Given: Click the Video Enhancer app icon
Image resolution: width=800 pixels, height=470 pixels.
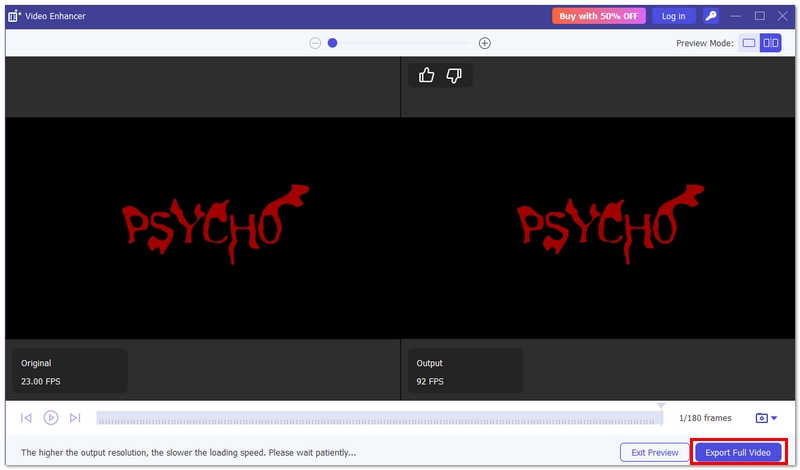Looking at the screenshot, I should [x=14, y=16].
